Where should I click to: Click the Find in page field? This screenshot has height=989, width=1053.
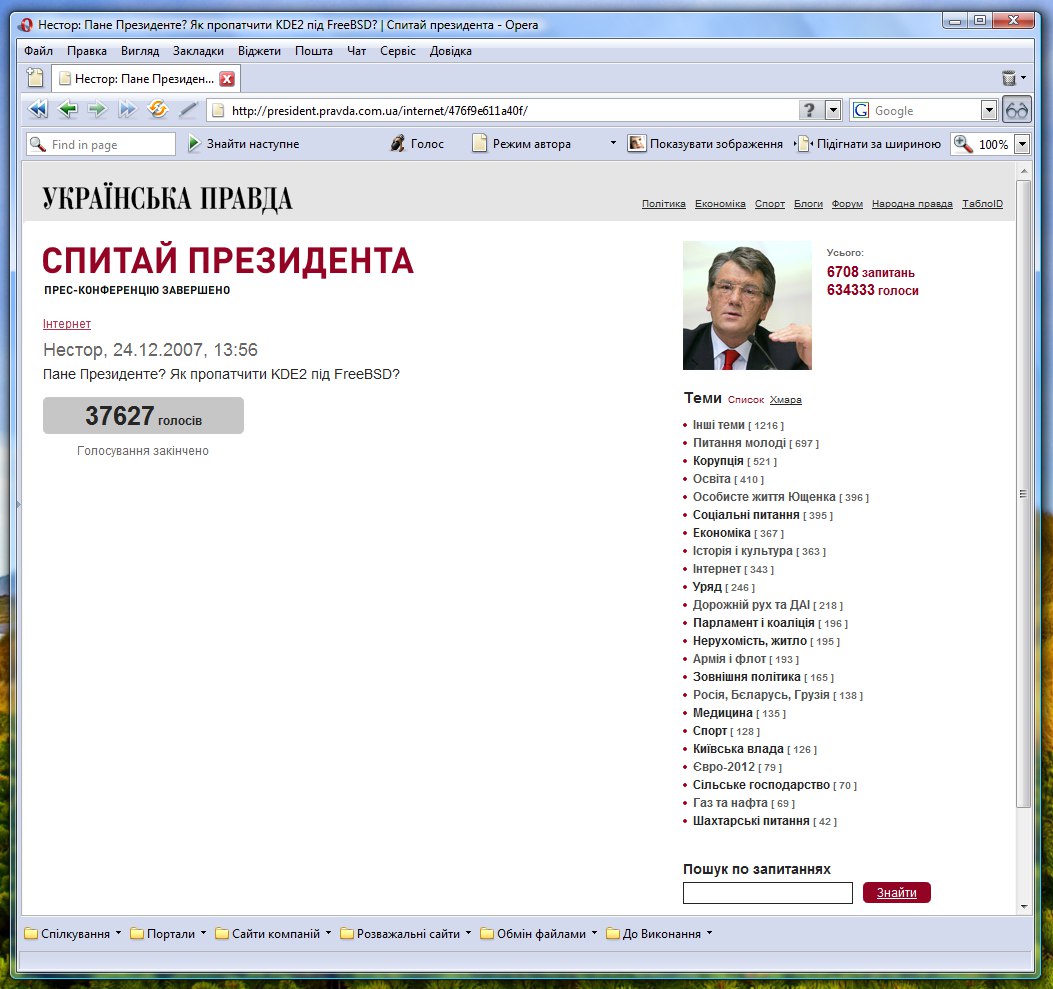click(x=101, y=144)
